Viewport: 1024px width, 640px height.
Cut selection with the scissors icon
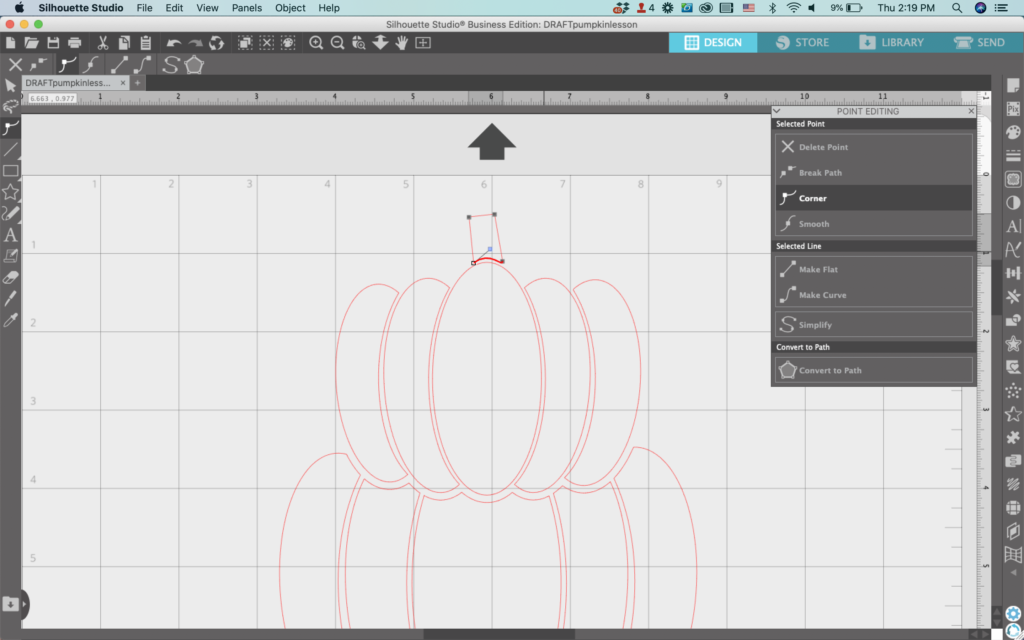103,43
